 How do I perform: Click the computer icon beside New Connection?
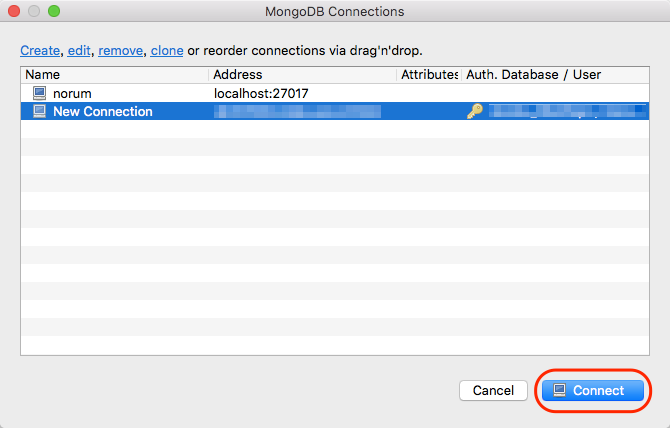tap(39, 111)
